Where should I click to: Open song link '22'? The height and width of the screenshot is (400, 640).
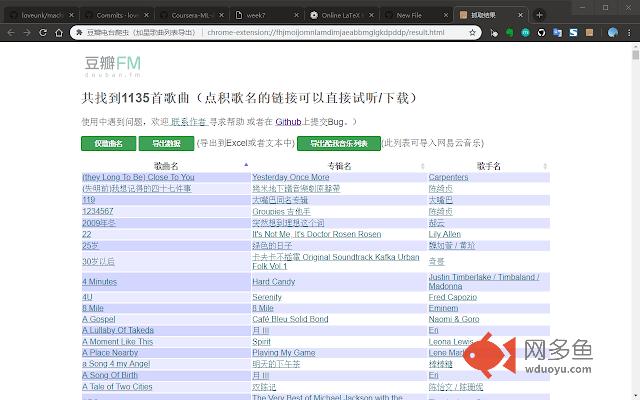[x=87, y=234]
